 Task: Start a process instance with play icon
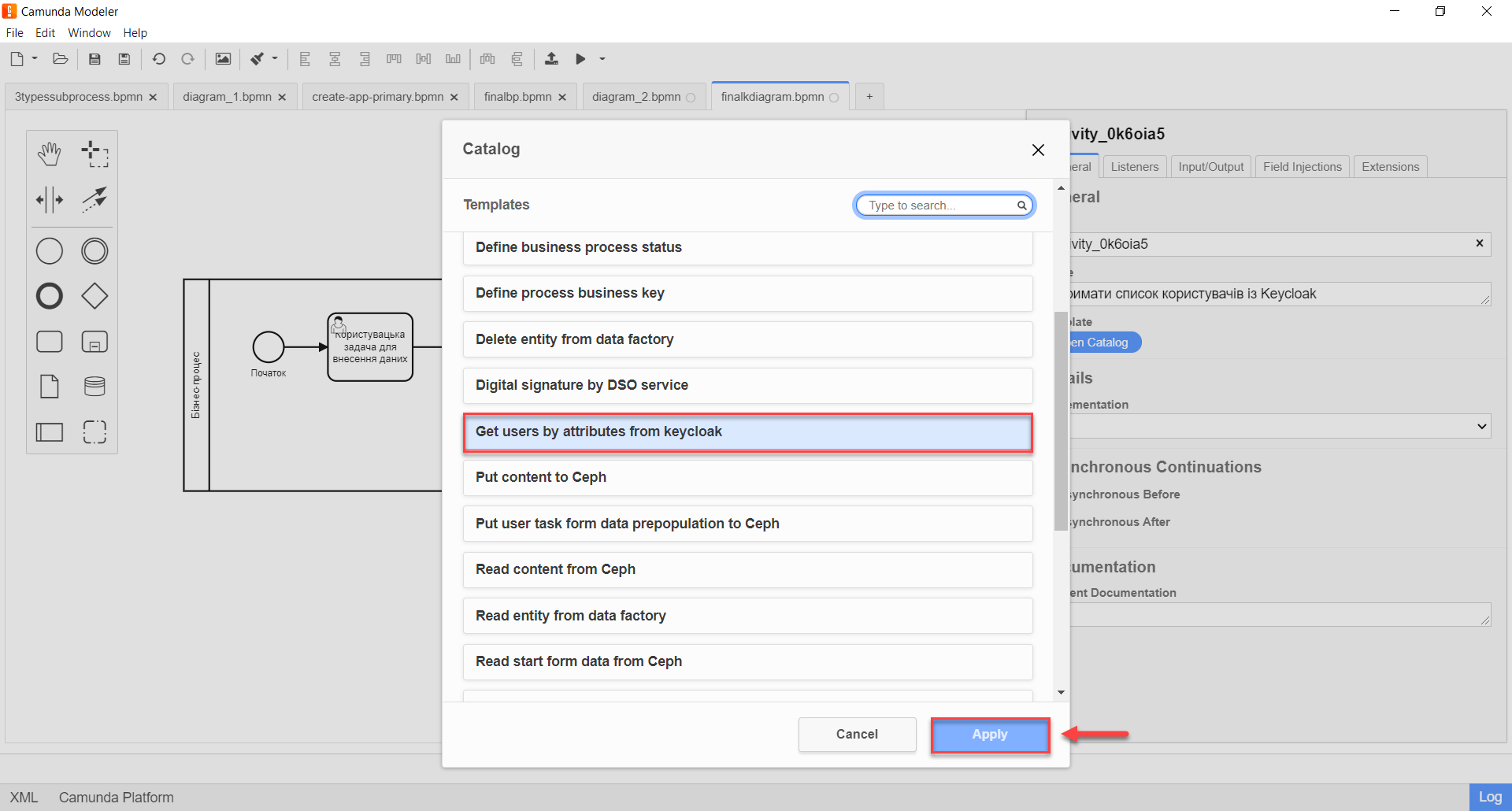click(580, 59)
